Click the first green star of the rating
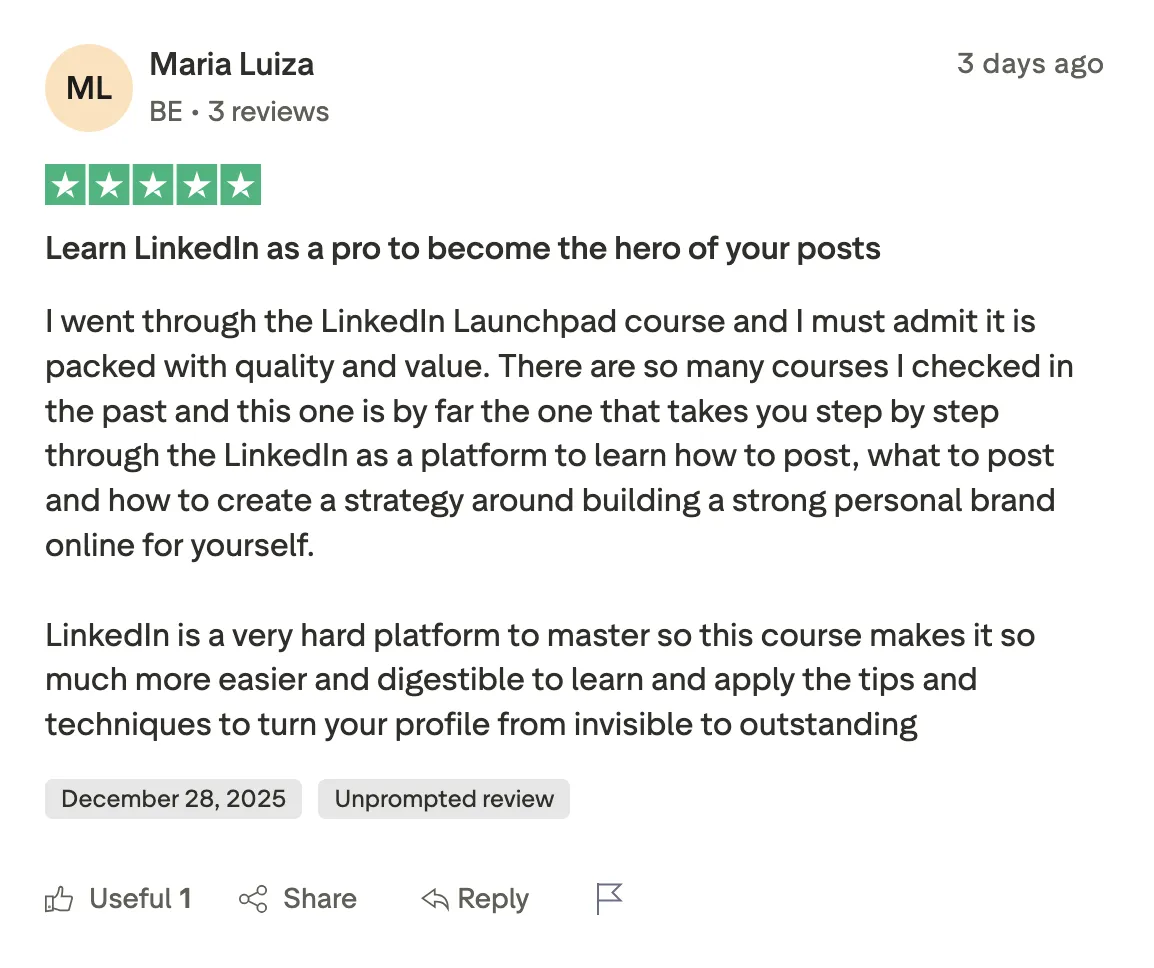1154x968 pixels. pos(65,184)
